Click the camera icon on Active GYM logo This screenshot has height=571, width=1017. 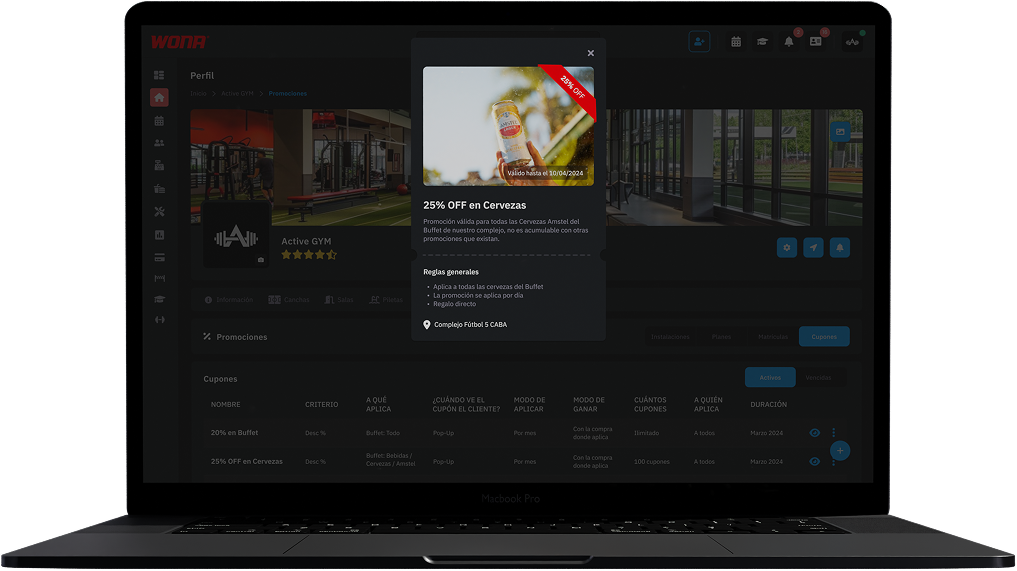[261, 260]
